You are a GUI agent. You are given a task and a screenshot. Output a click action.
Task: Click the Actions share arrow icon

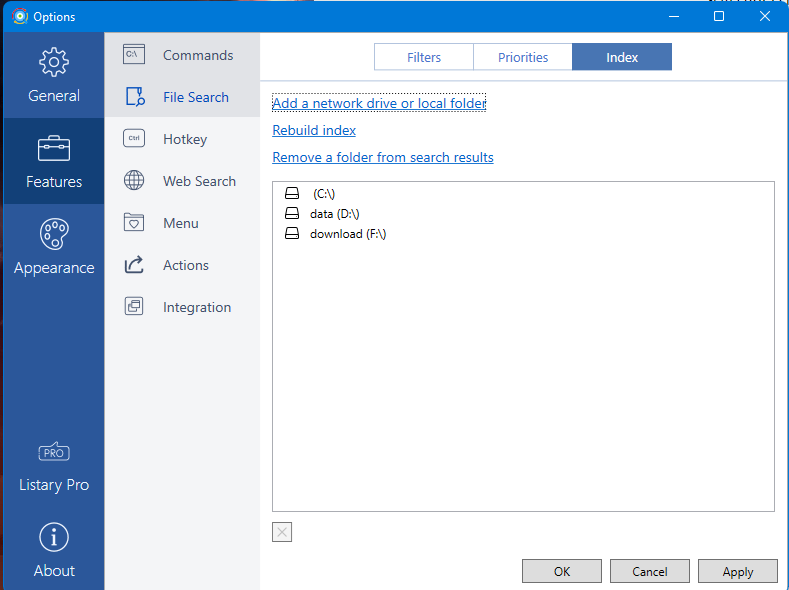tap(134, 265)
